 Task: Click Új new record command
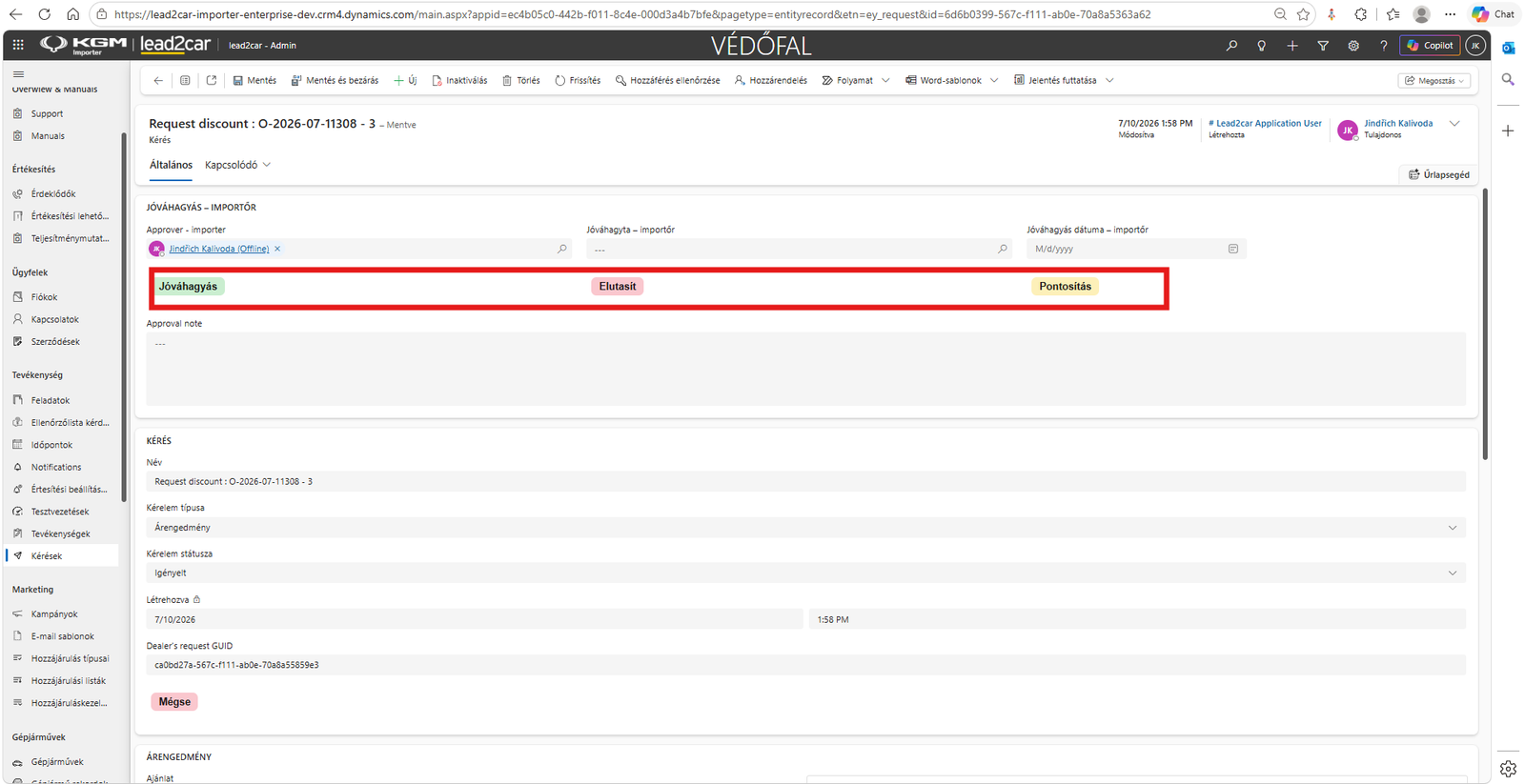[405, 81]
